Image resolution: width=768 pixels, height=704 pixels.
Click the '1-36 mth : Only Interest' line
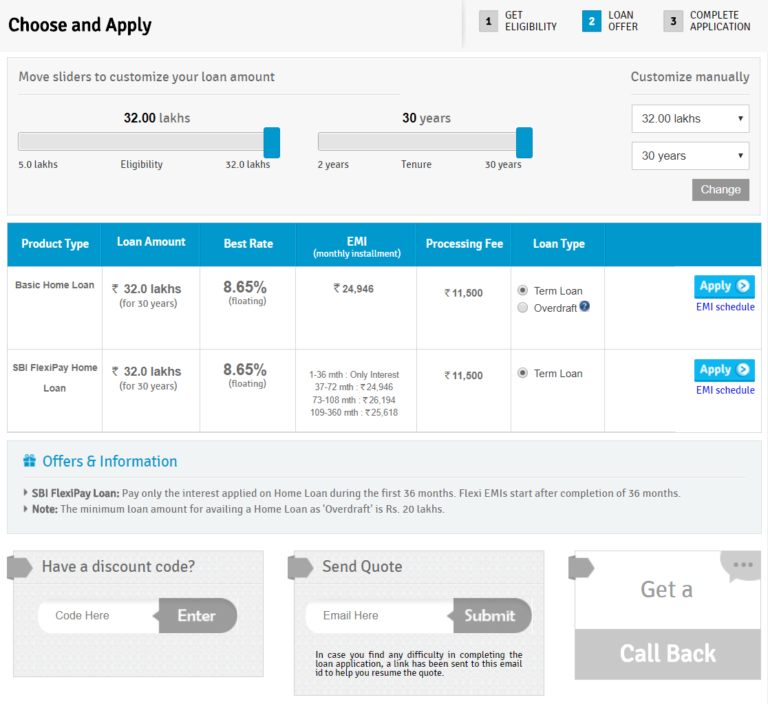(354, 375)
